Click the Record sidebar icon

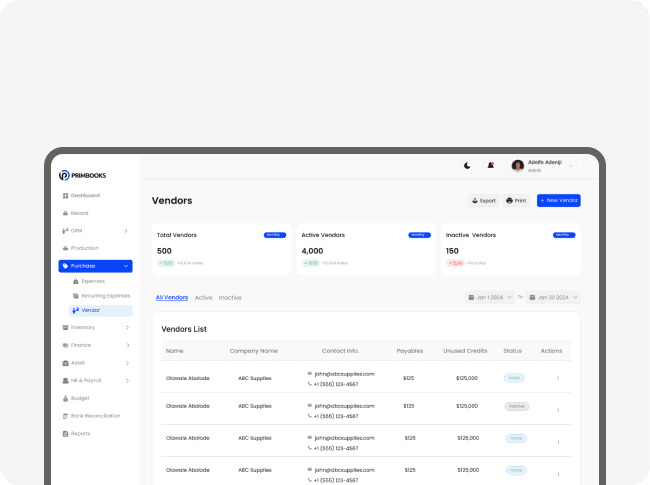tap(65, 213)
